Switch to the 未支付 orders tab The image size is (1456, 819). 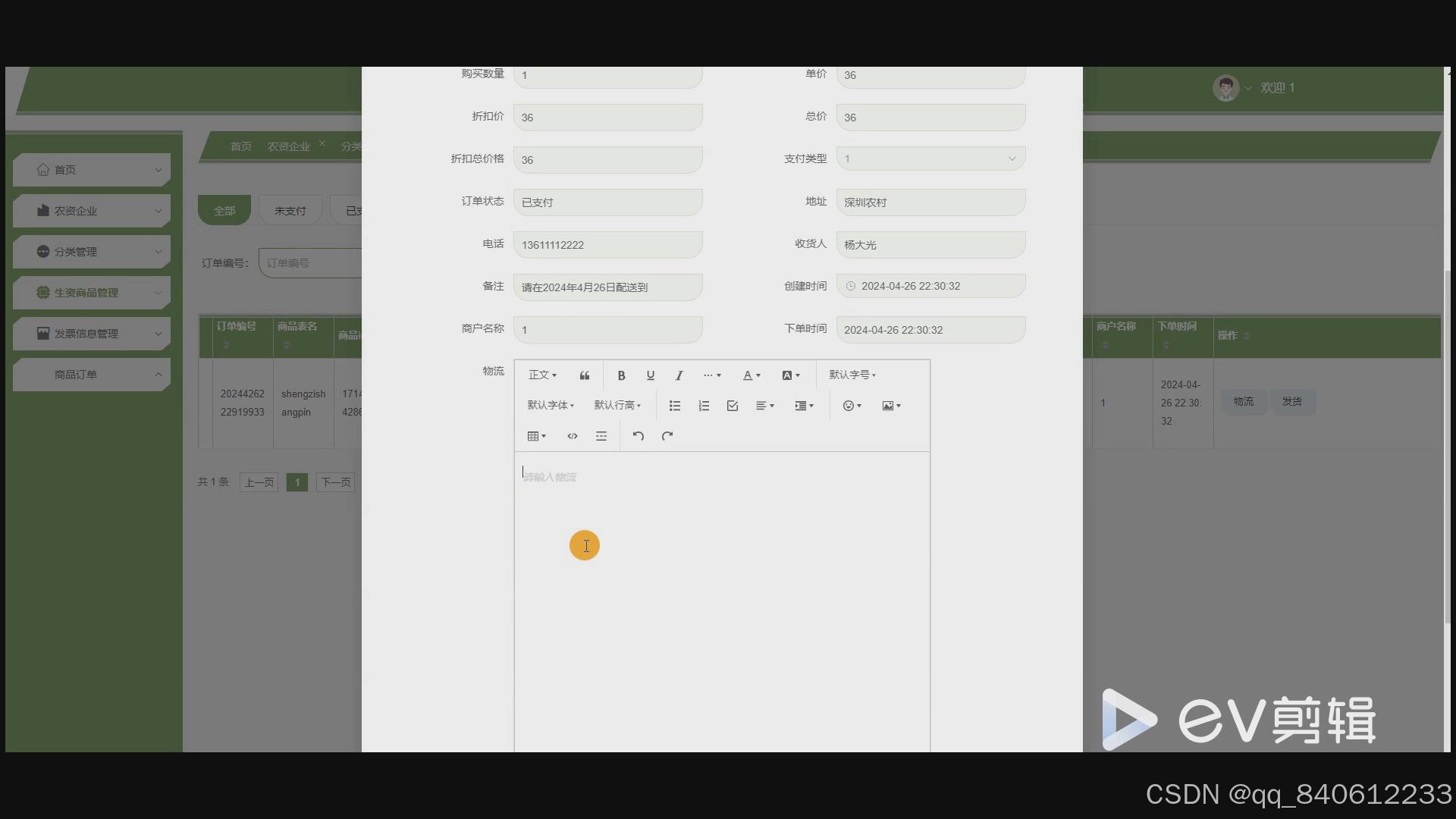290,211
